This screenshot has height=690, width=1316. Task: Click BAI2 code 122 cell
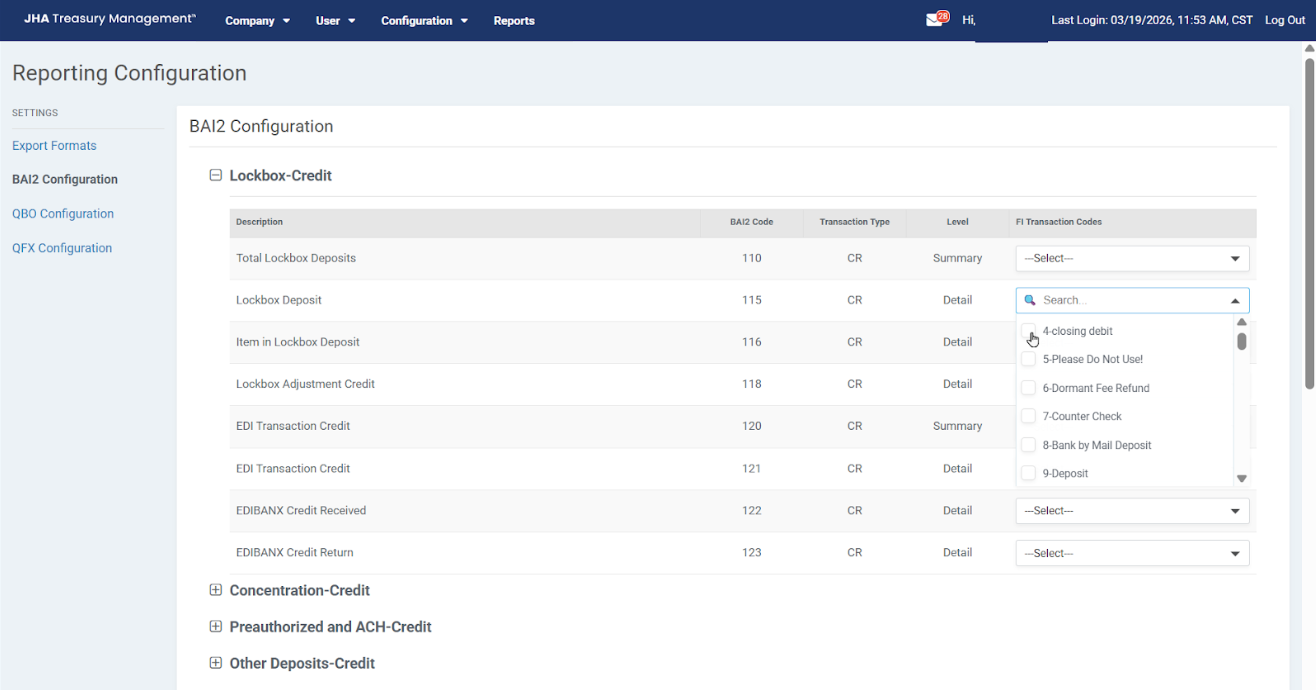[752, 510]
